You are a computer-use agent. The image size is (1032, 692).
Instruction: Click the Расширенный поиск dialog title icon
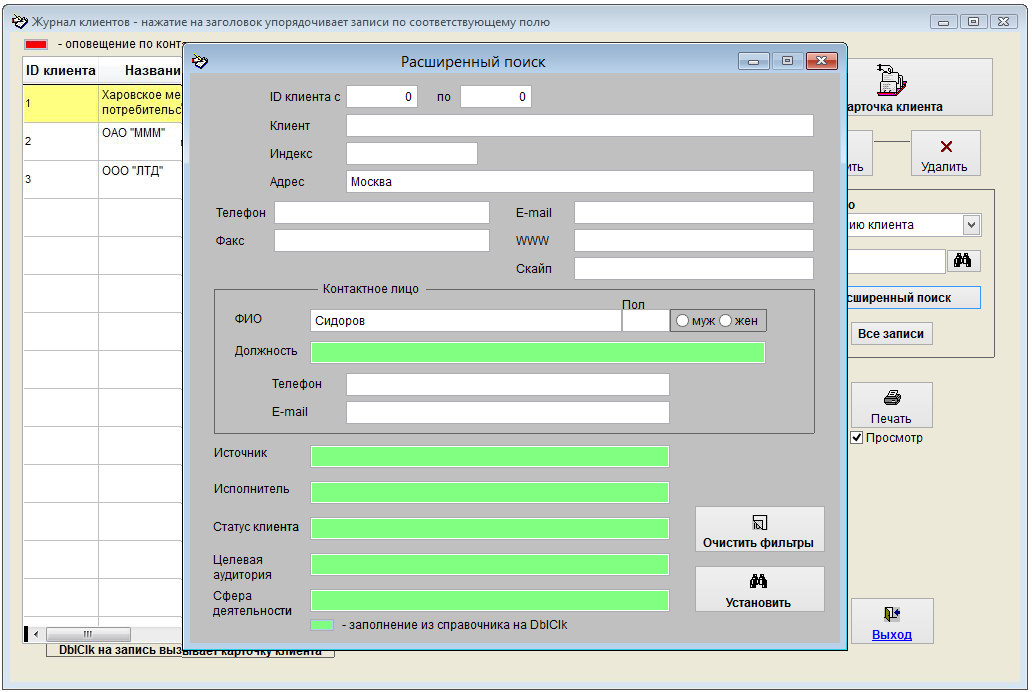tap(200, 62)
